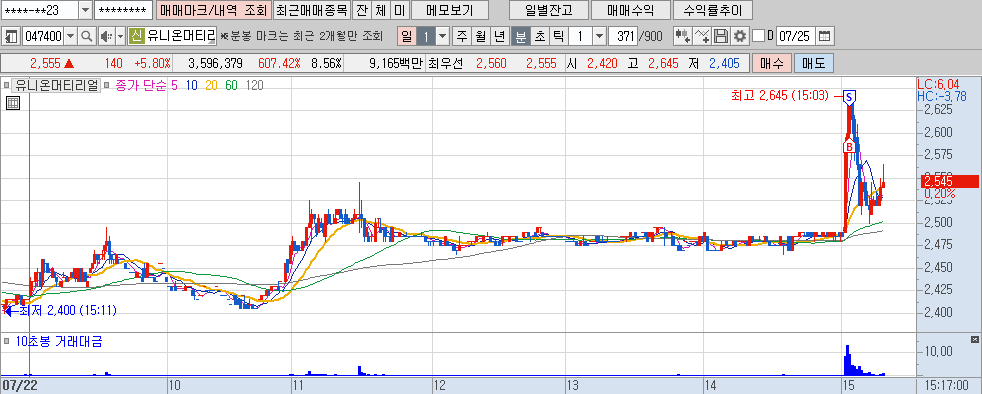Click the 047400 stock code field

click(43, 36)
